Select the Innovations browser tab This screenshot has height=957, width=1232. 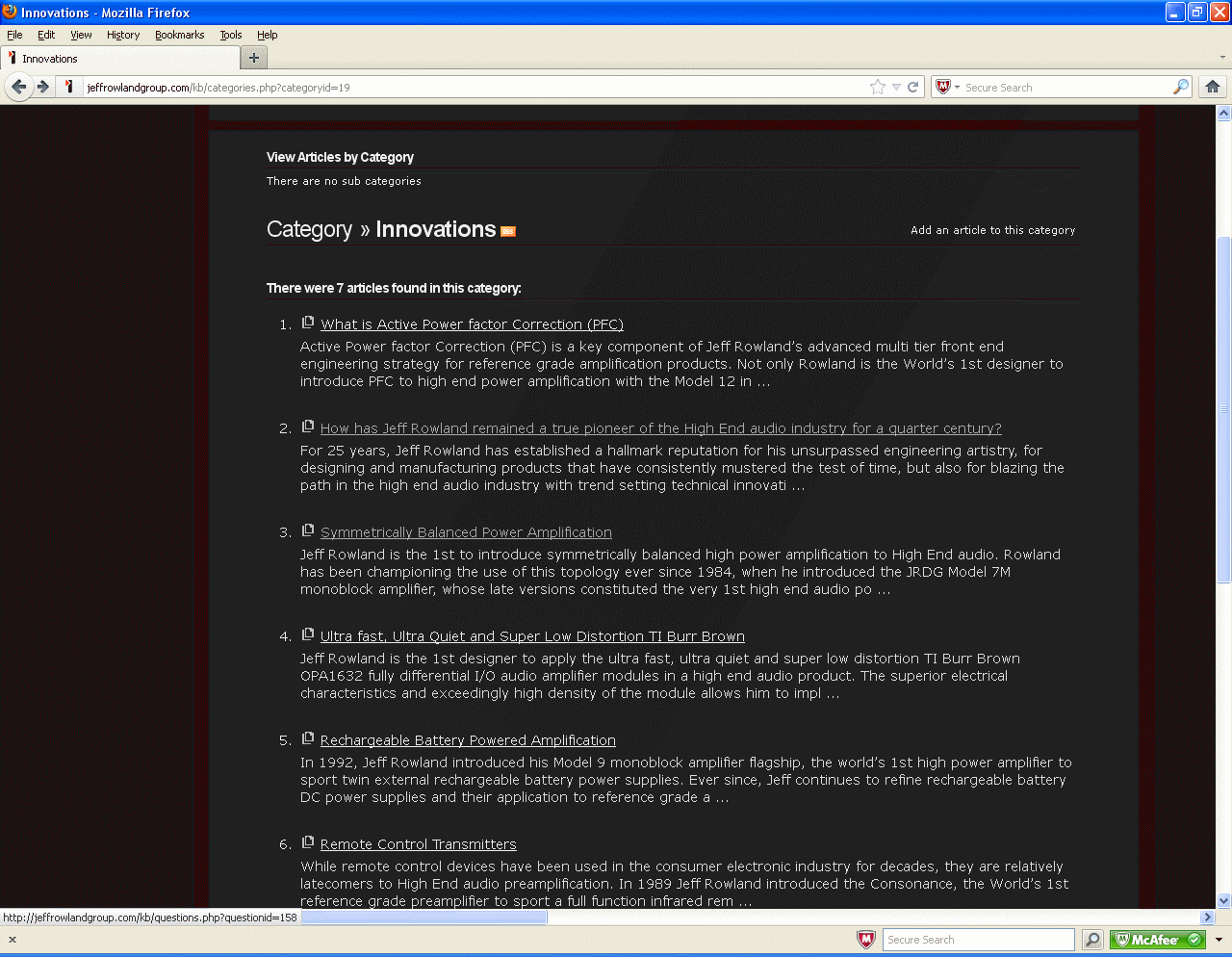point(119,58)
